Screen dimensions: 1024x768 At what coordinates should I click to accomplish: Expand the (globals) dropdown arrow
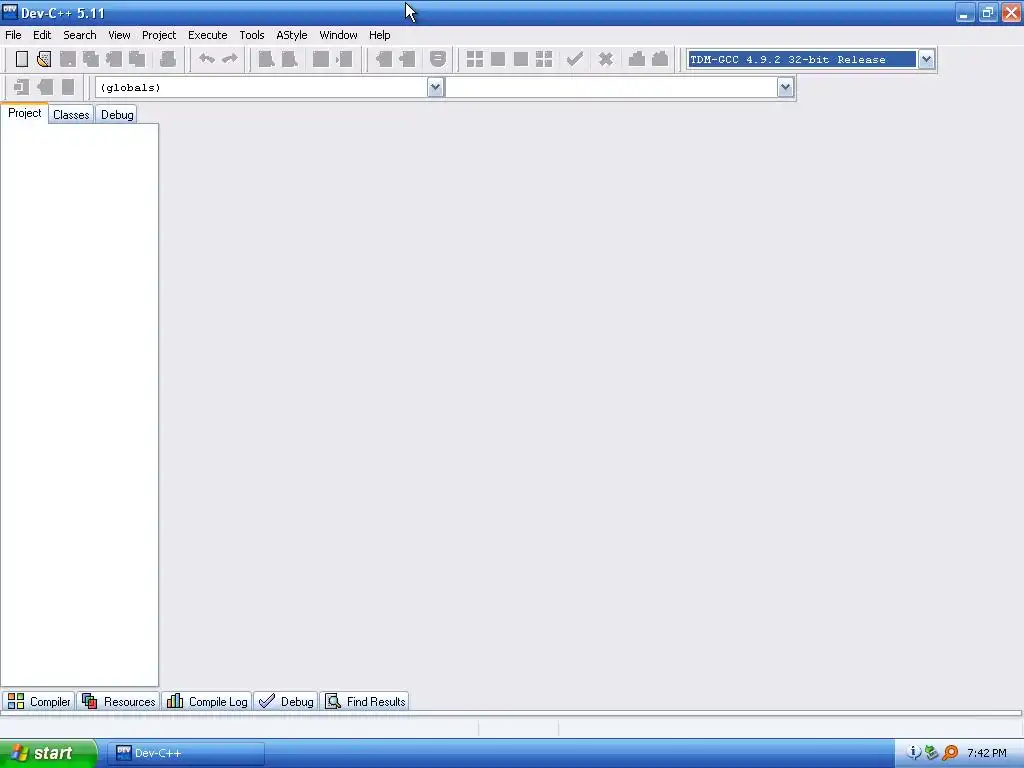pyautogui.click(x=436, y=88)
